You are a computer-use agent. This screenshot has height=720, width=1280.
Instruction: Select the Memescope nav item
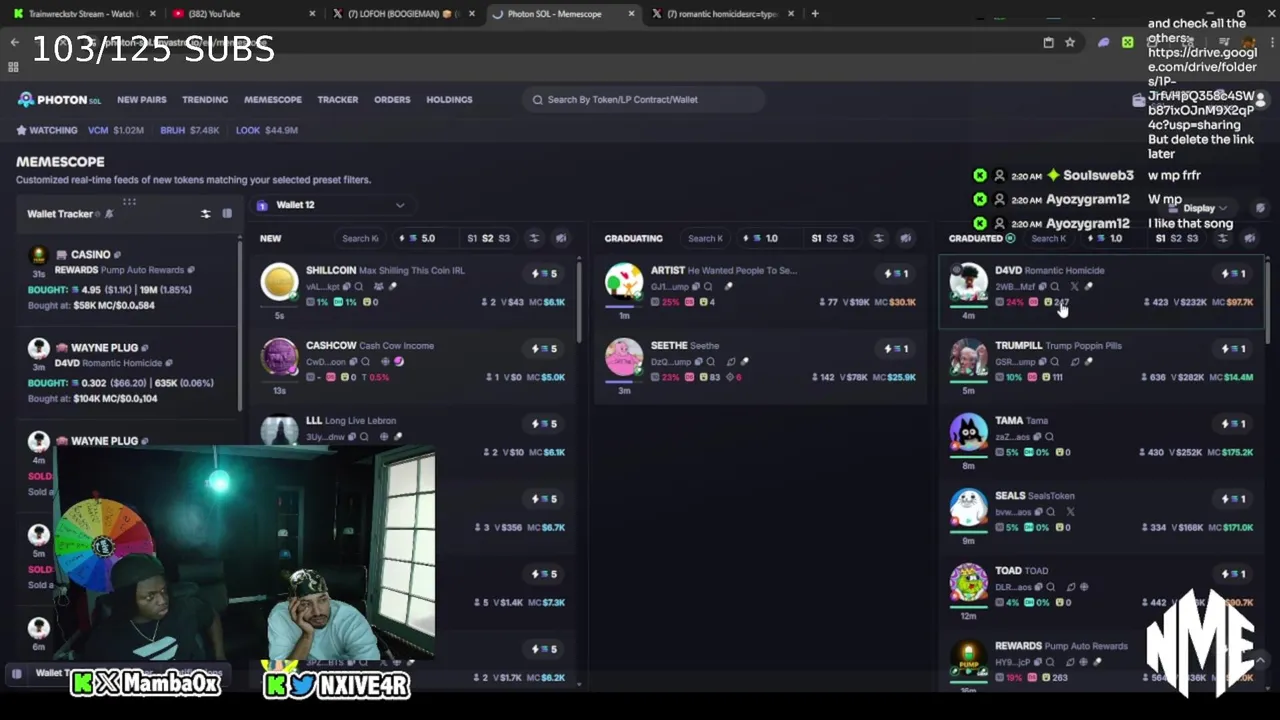click(272, 100)
